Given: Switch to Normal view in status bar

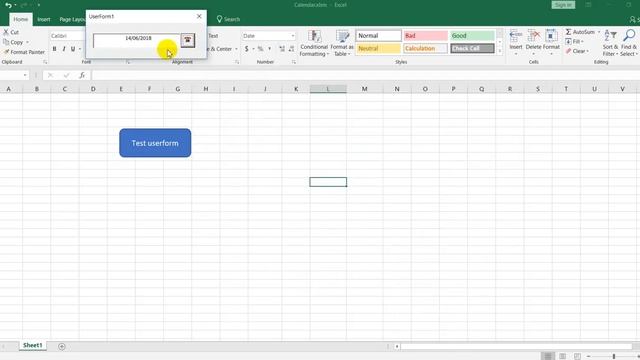Looking at the screenshot, I should pyautogui.click(x=548, y=356).
